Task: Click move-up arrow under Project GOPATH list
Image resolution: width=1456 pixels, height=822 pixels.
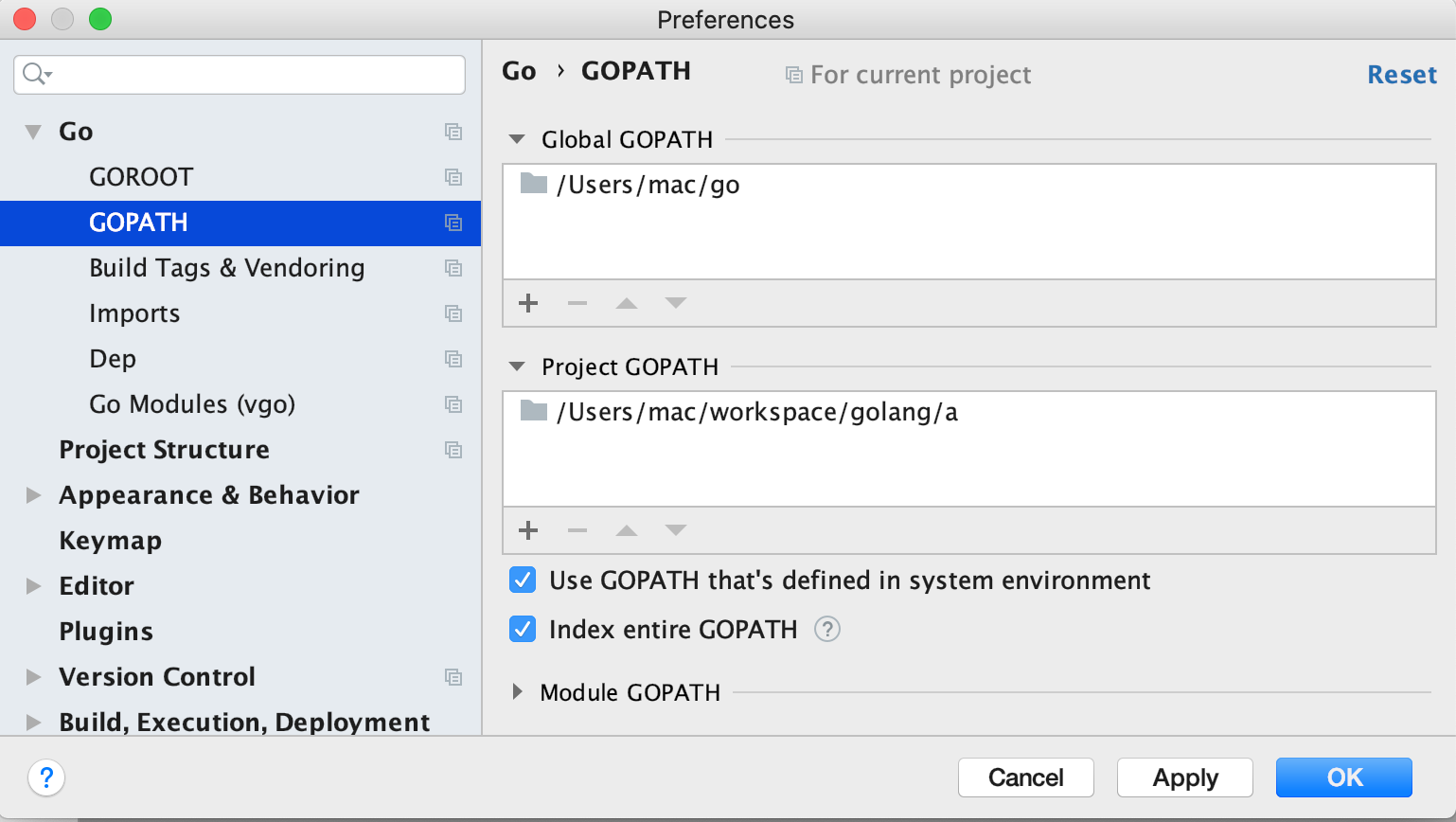Action: (627, 530)
